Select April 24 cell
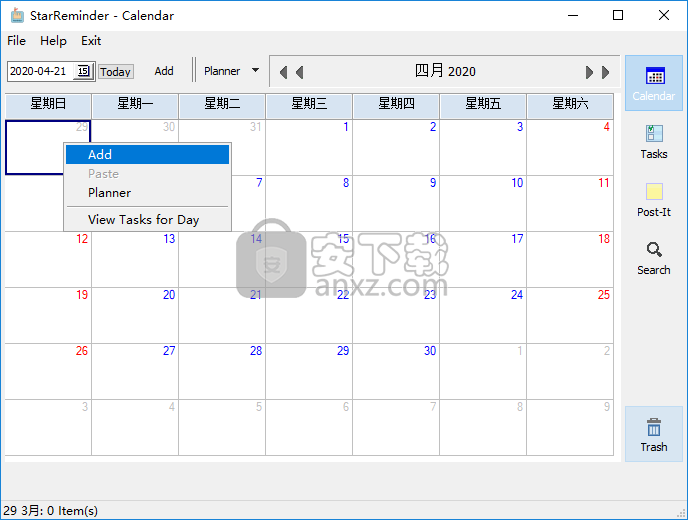The height and width of the screenshot is (520, 688). pyautogui.click(x=483, y=316)
